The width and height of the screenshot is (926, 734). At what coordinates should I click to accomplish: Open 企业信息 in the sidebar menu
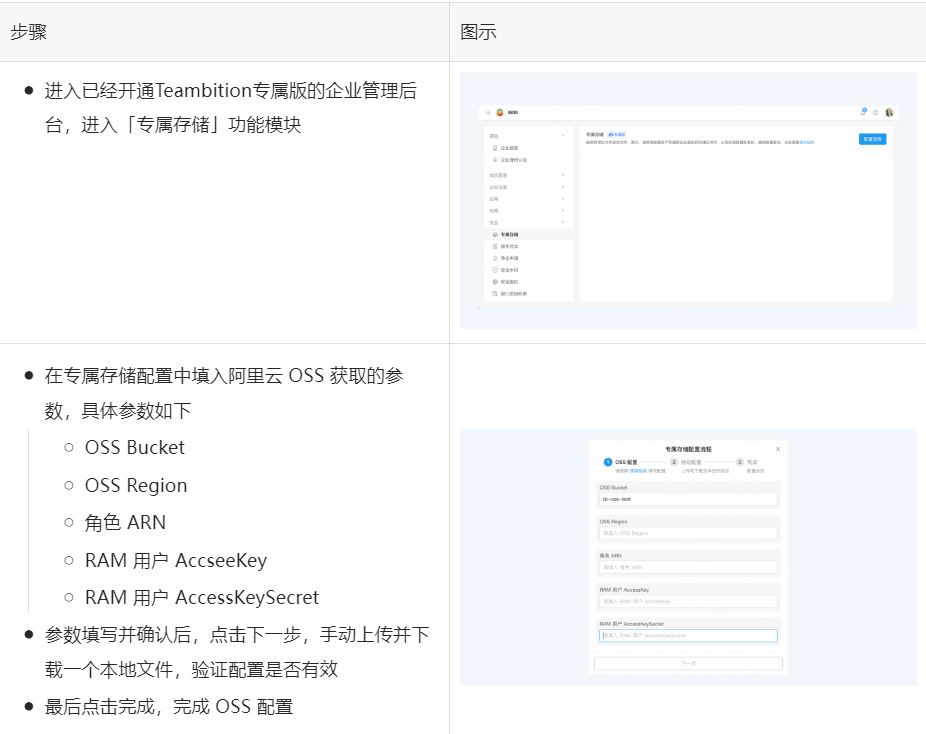click(509, 148)
